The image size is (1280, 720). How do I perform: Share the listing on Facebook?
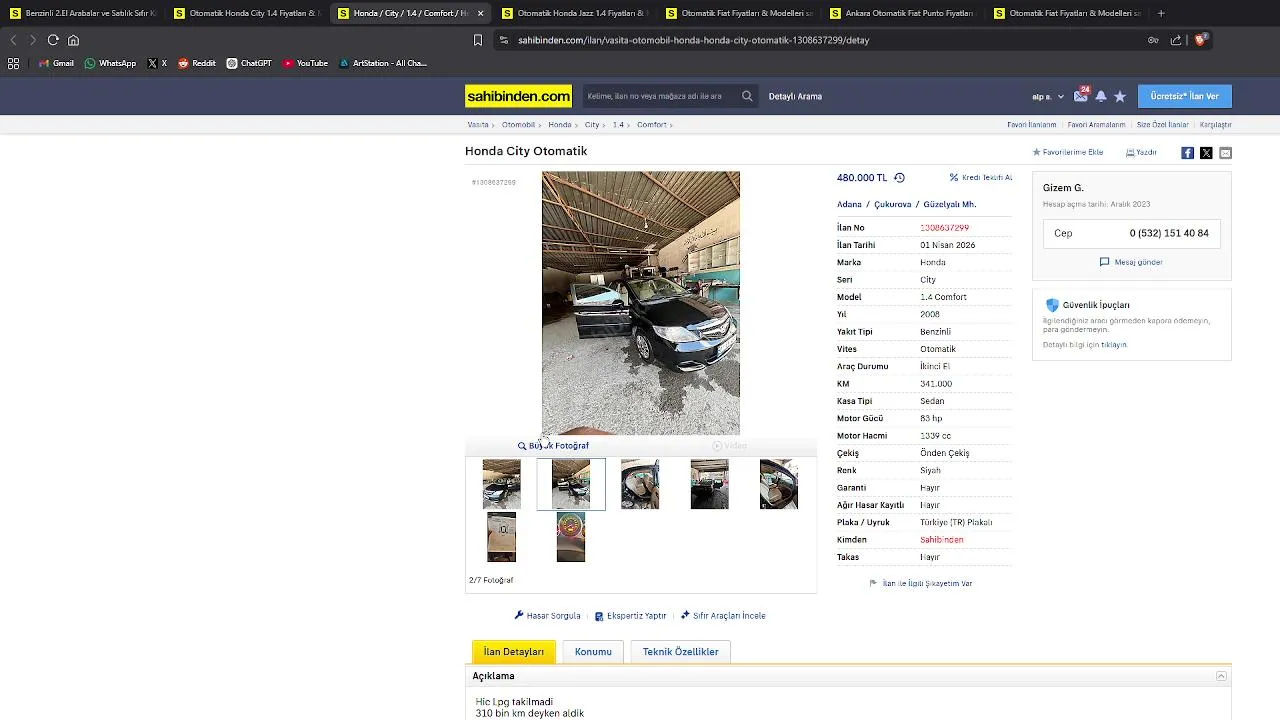1187,153
